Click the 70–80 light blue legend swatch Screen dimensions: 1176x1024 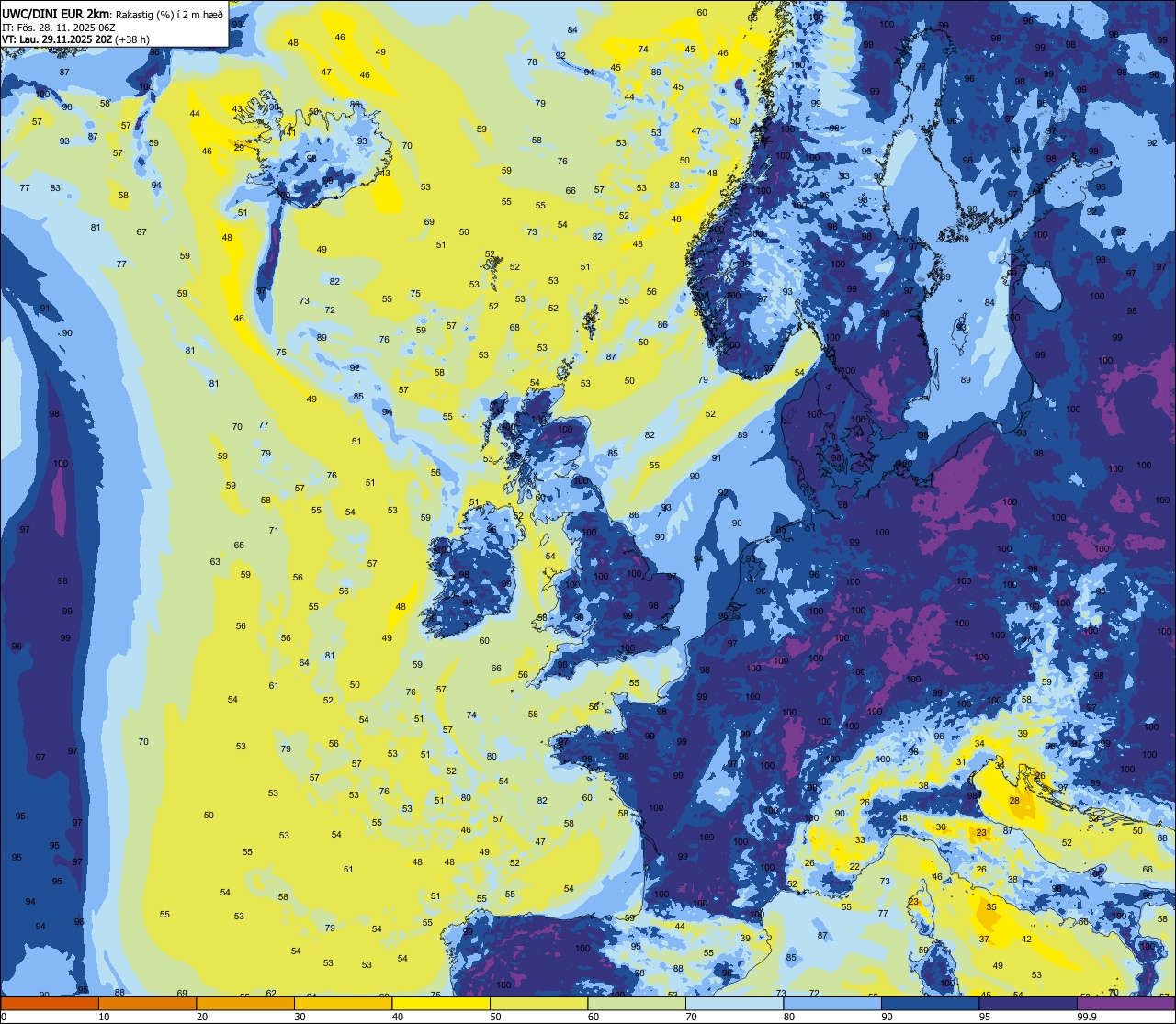click(734, 1003)
